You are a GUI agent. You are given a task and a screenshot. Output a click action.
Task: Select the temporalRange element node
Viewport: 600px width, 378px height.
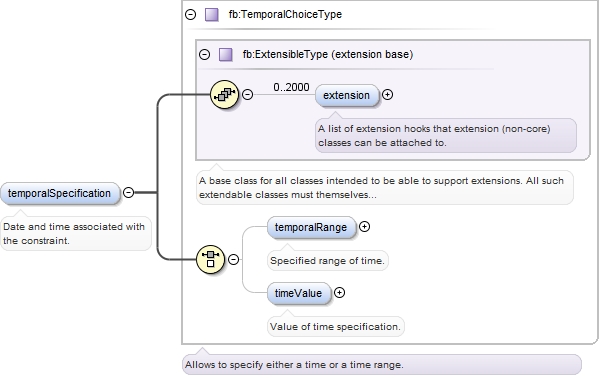pyautogui.click(x=311, y=227)
